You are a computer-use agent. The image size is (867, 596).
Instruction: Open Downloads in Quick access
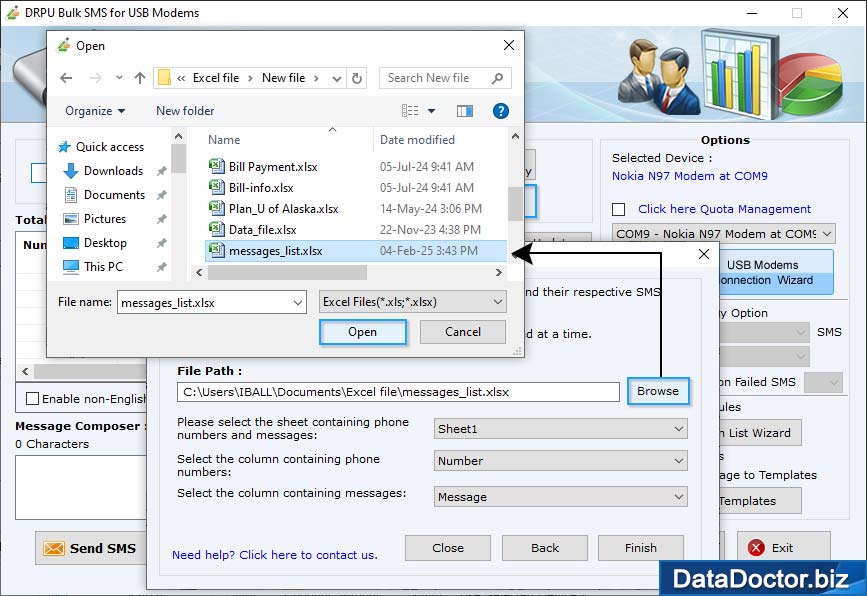pyautogui.click(x=113, y=171)
